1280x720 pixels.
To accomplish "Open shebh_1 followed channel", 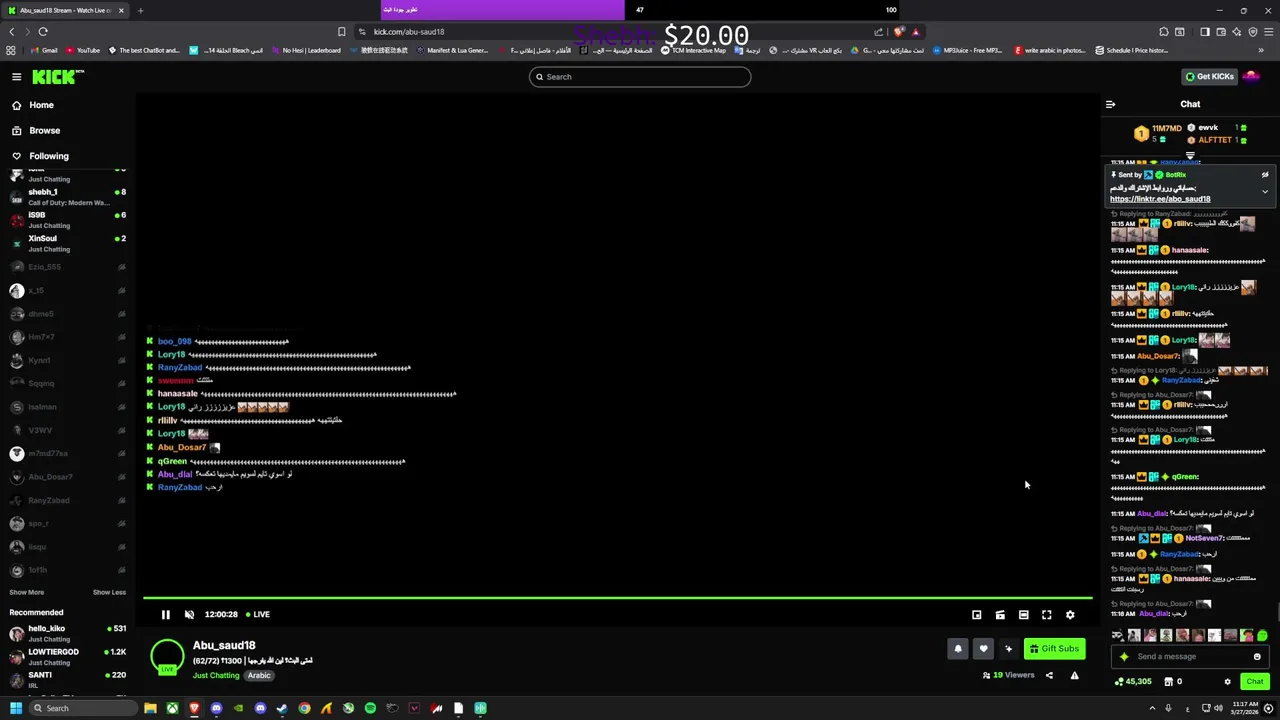I will [x=67, y=197].
